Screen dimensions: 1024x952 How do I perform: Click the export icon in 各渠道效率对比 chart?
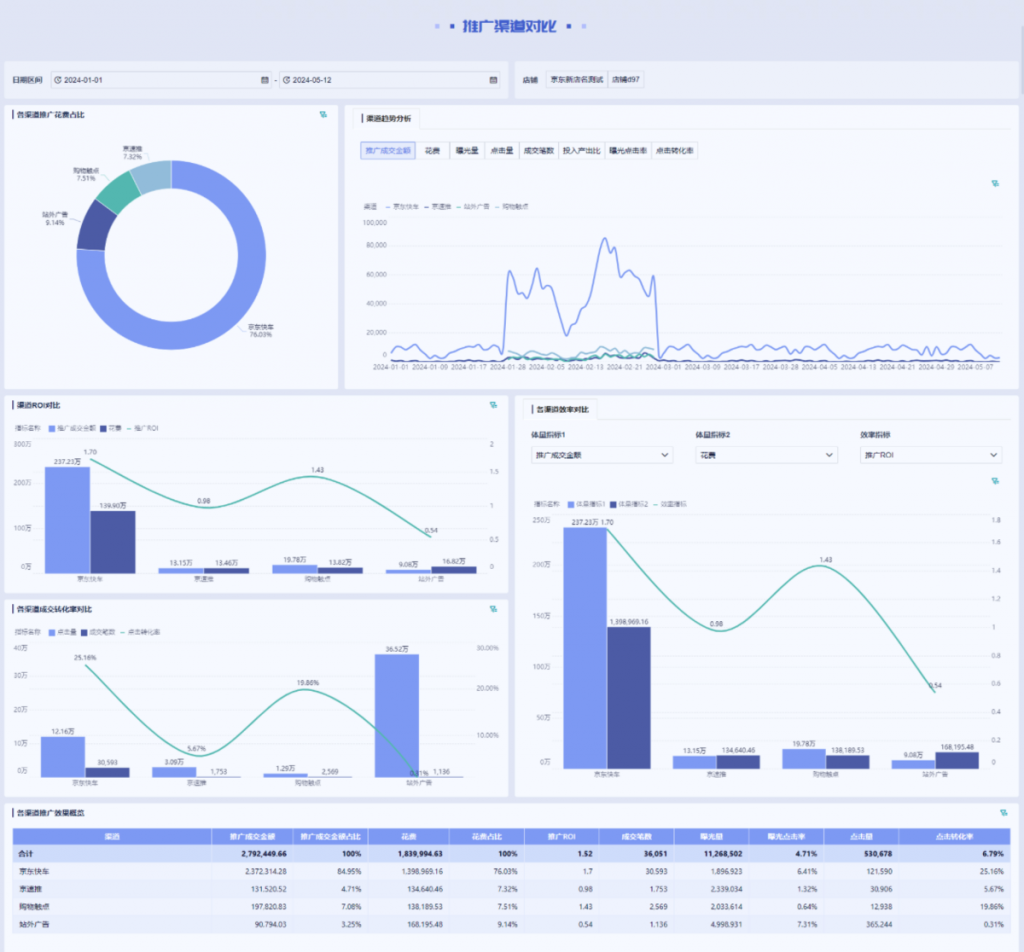pyautogui.click(x=995, y=481)
